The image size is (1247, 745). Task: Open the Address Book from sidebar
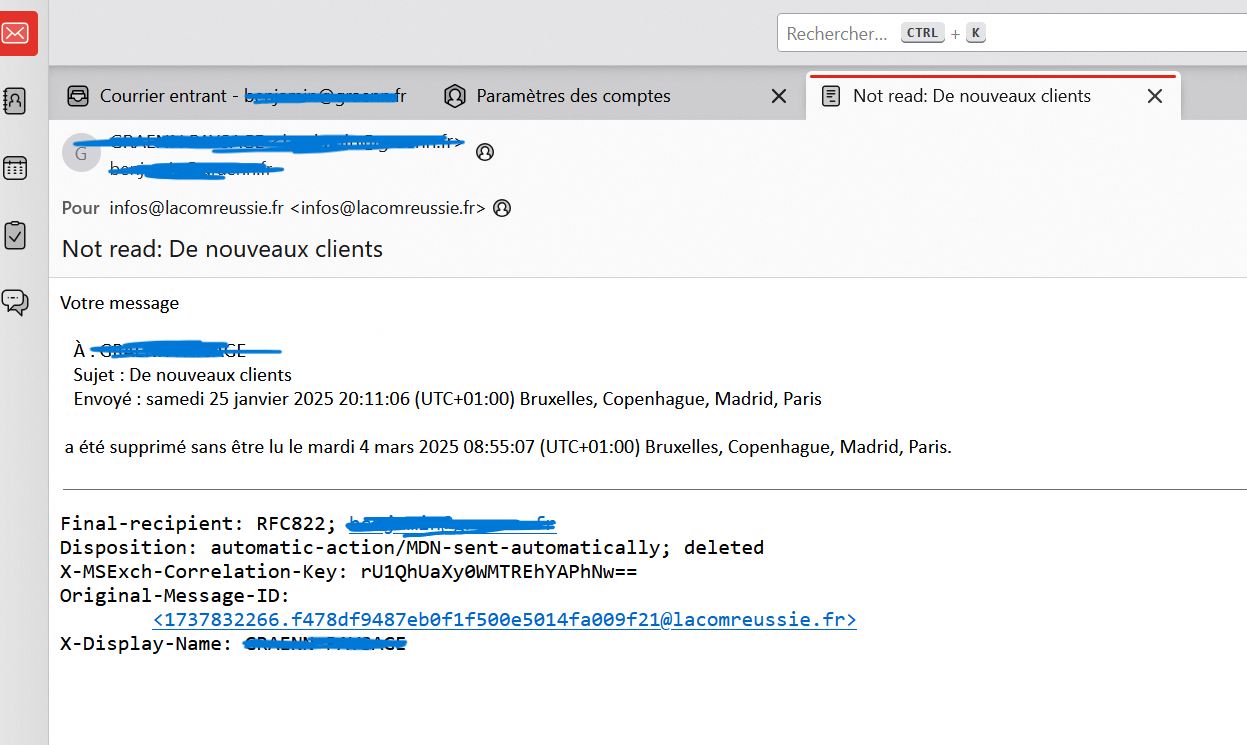(x=16, y=100)
